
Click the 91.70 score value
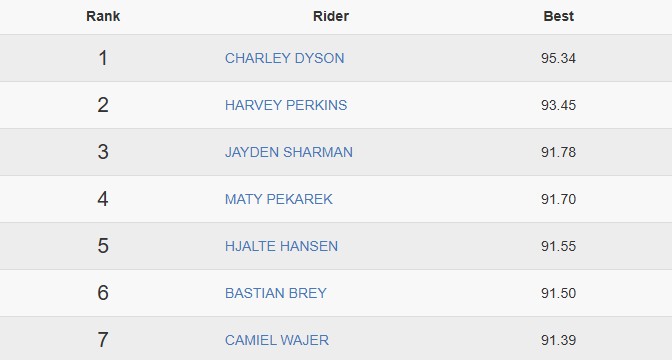click(558, 199)
